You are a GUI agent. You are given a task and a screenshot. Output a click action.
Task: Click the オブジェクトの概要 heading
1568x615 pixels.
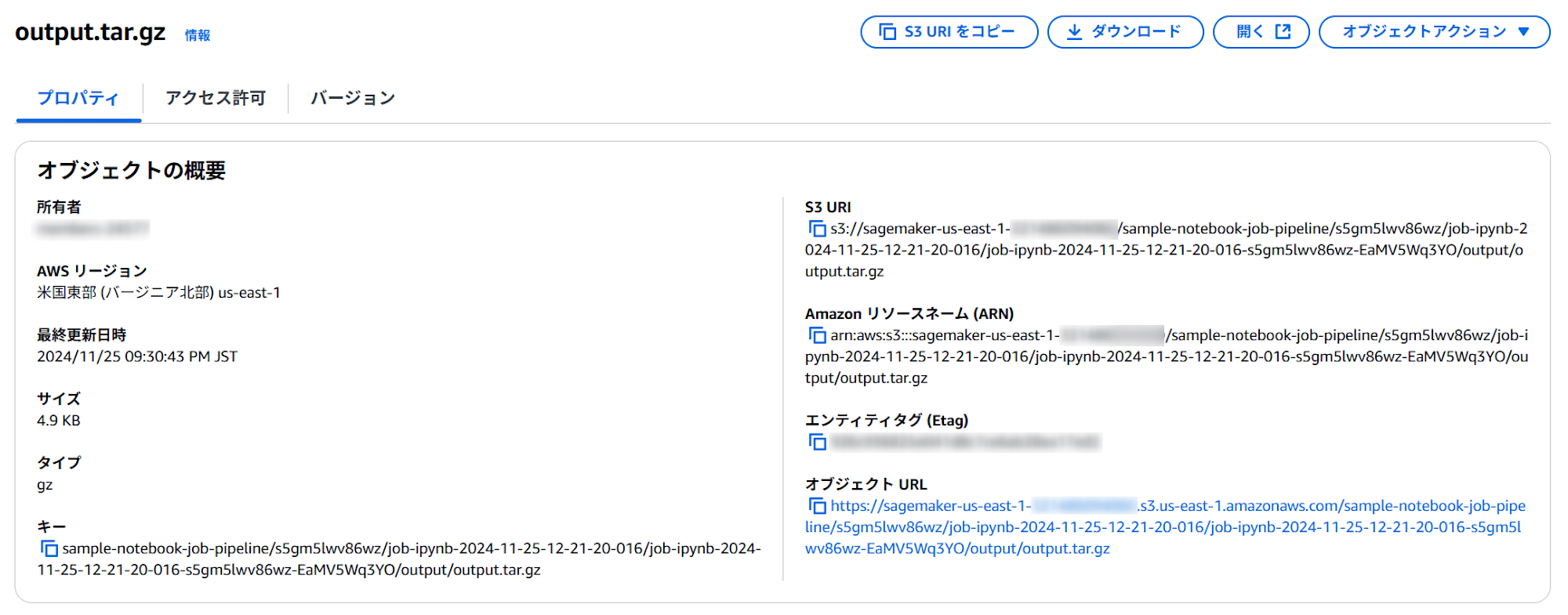coord(132,170)
